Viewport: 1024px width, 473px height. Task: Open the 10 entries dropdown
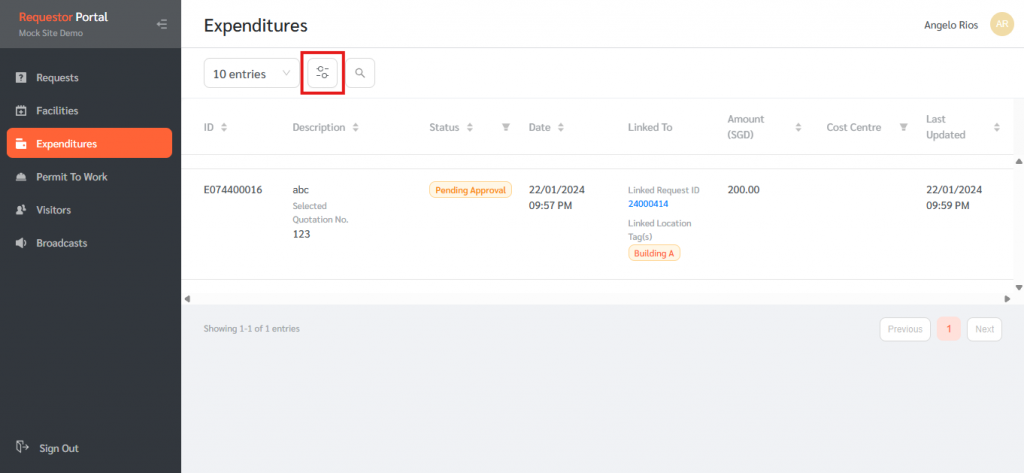pyautogui.click(x=250, y=73)
